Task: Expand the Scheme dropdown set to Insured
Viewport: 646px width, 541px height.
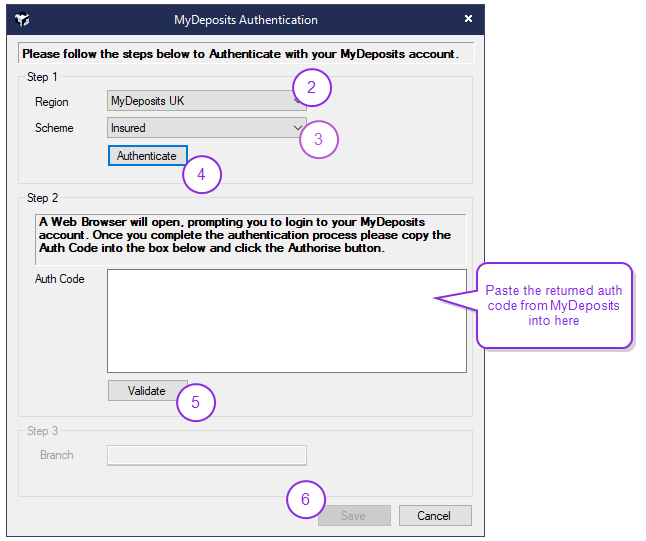Action: (206, 128)
